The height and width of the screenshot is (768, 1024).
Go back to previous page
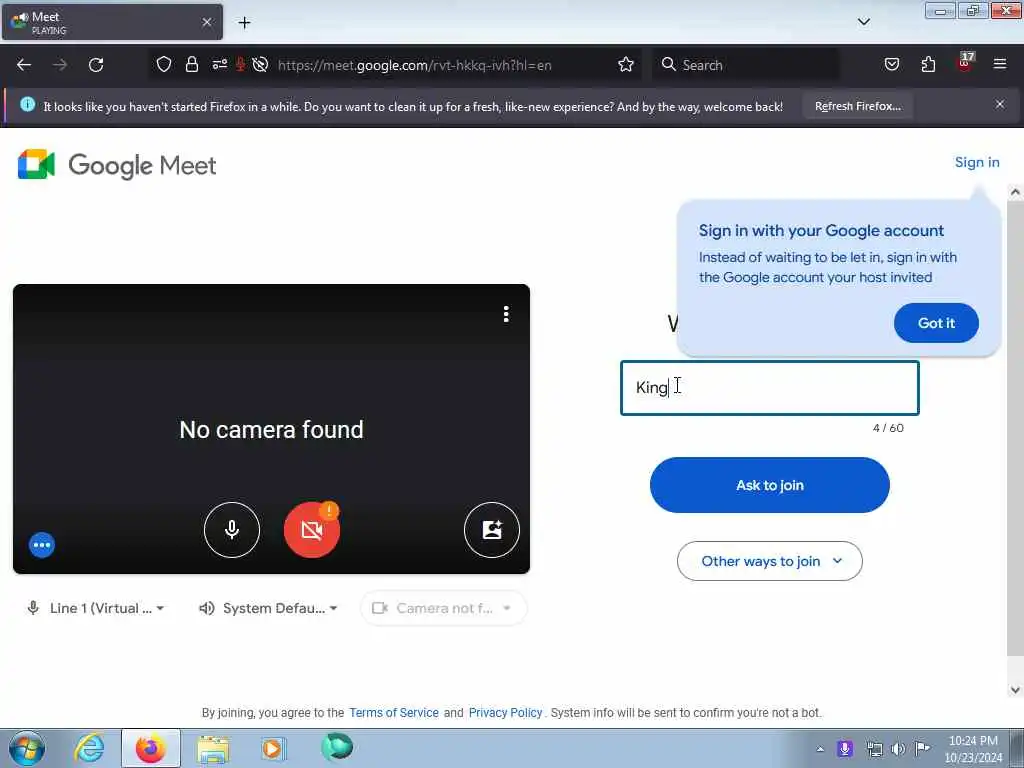[24, 65]
